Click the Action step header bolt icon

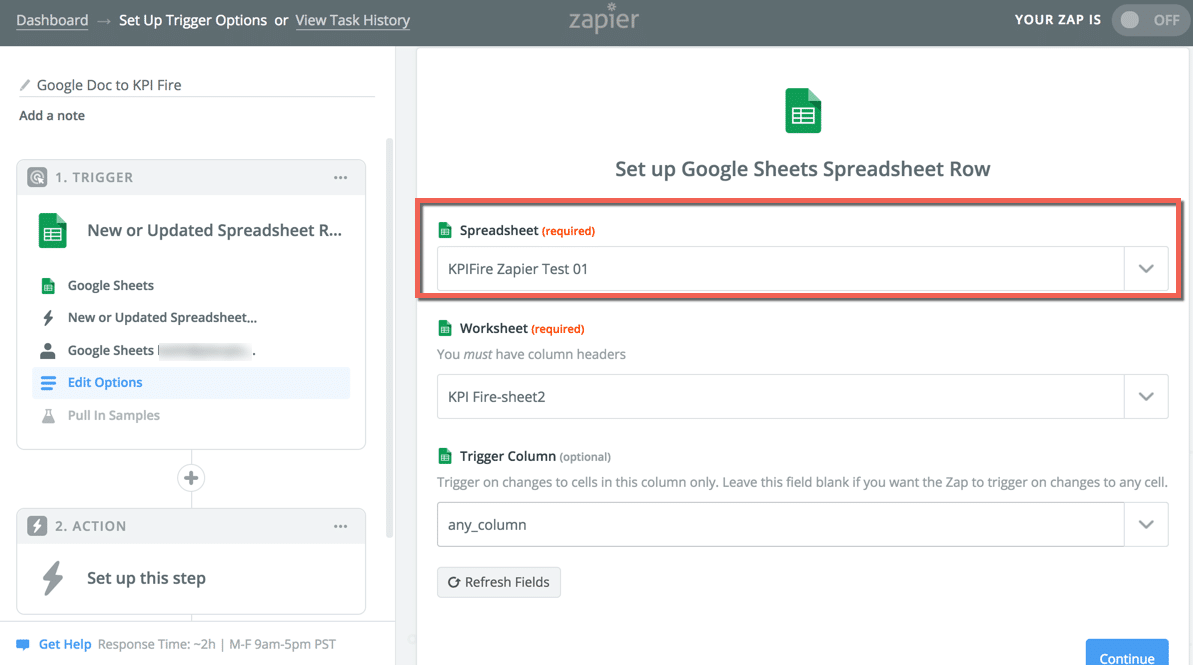[37, 526]
